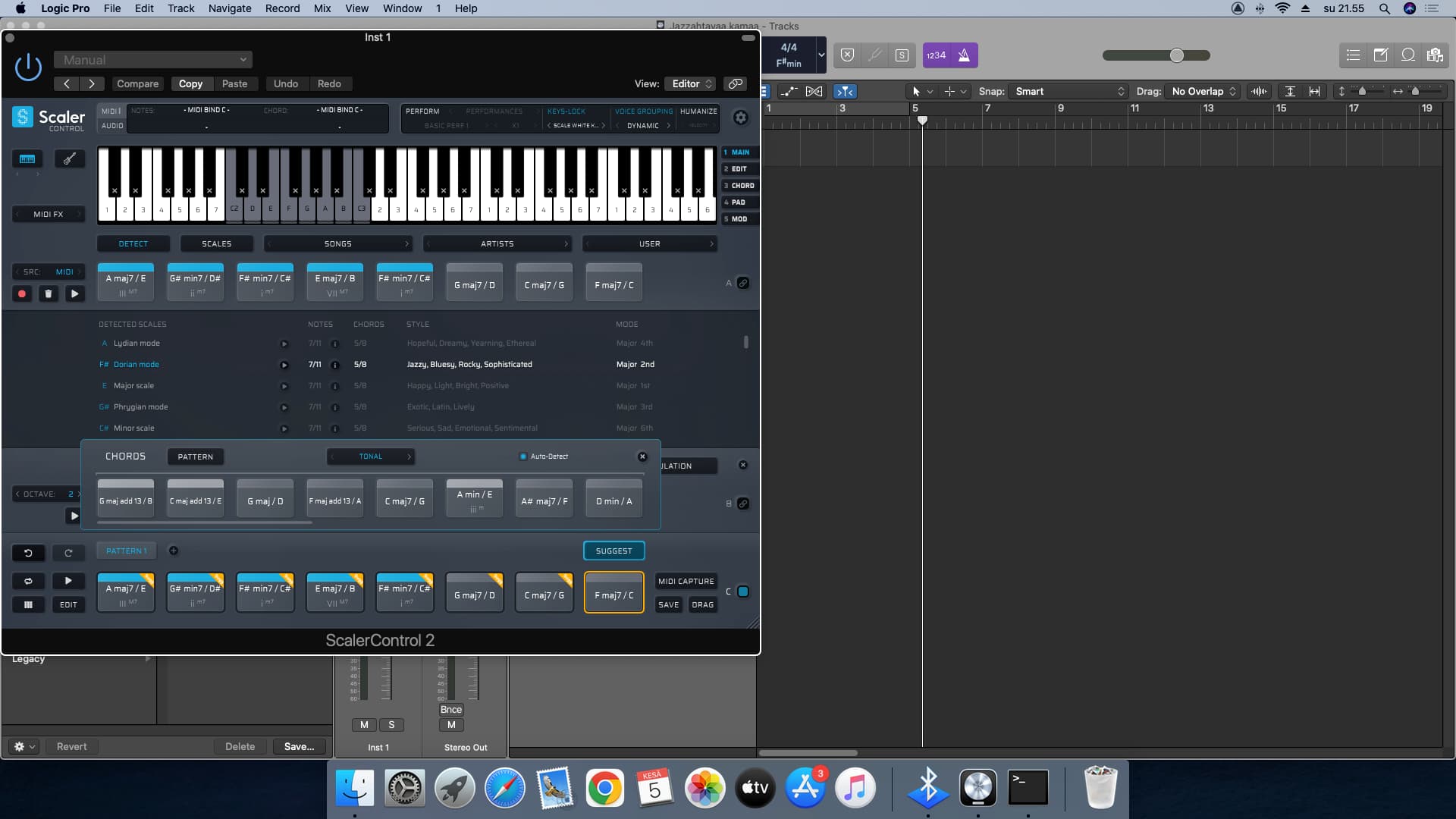Open the File menu
1456x819 pixels.
pos(112,8)
